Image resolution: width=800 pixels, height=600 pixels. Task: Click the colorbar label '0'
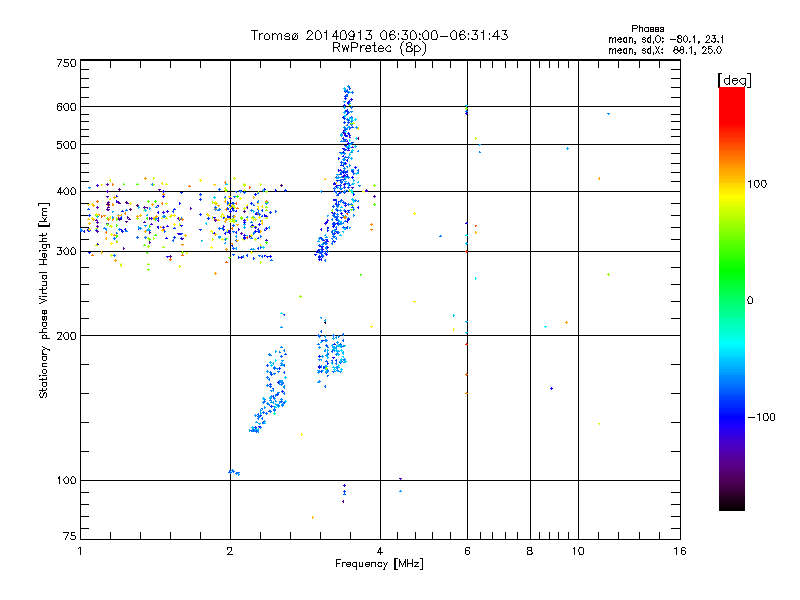click(x=749, y=301)
